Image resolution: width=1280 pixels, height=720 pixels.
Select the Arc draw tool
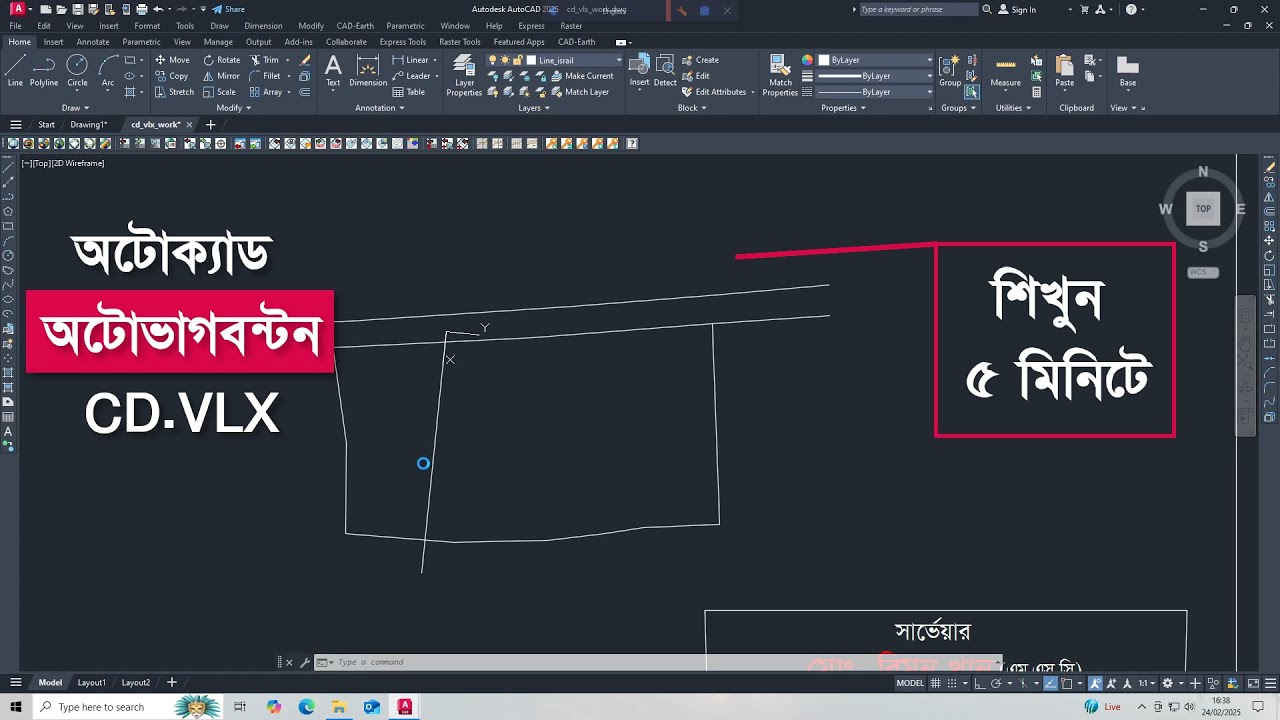point(108,71)
